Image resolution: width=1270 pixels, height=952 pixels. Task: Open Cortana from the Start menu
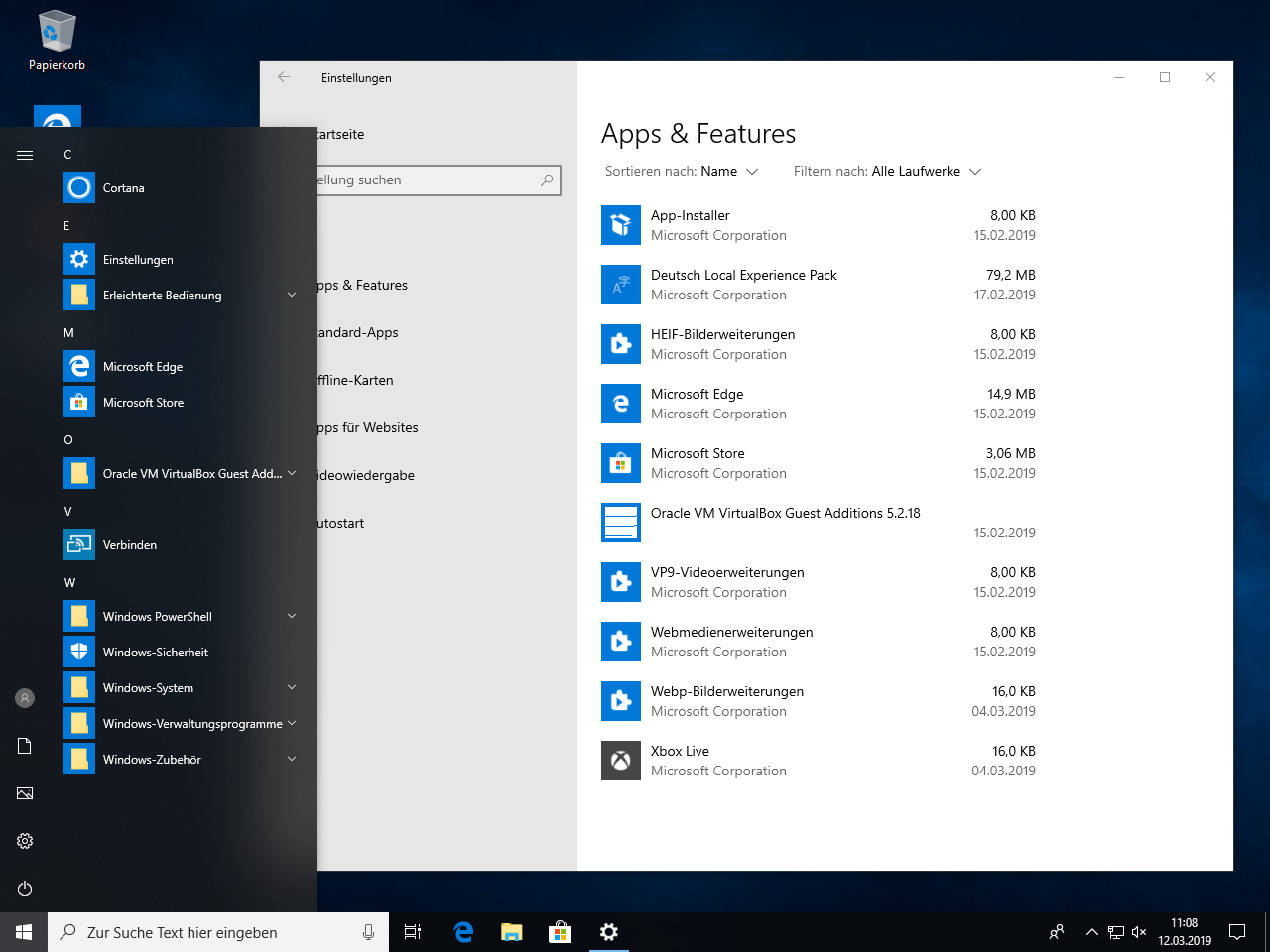tap(123, 188)
